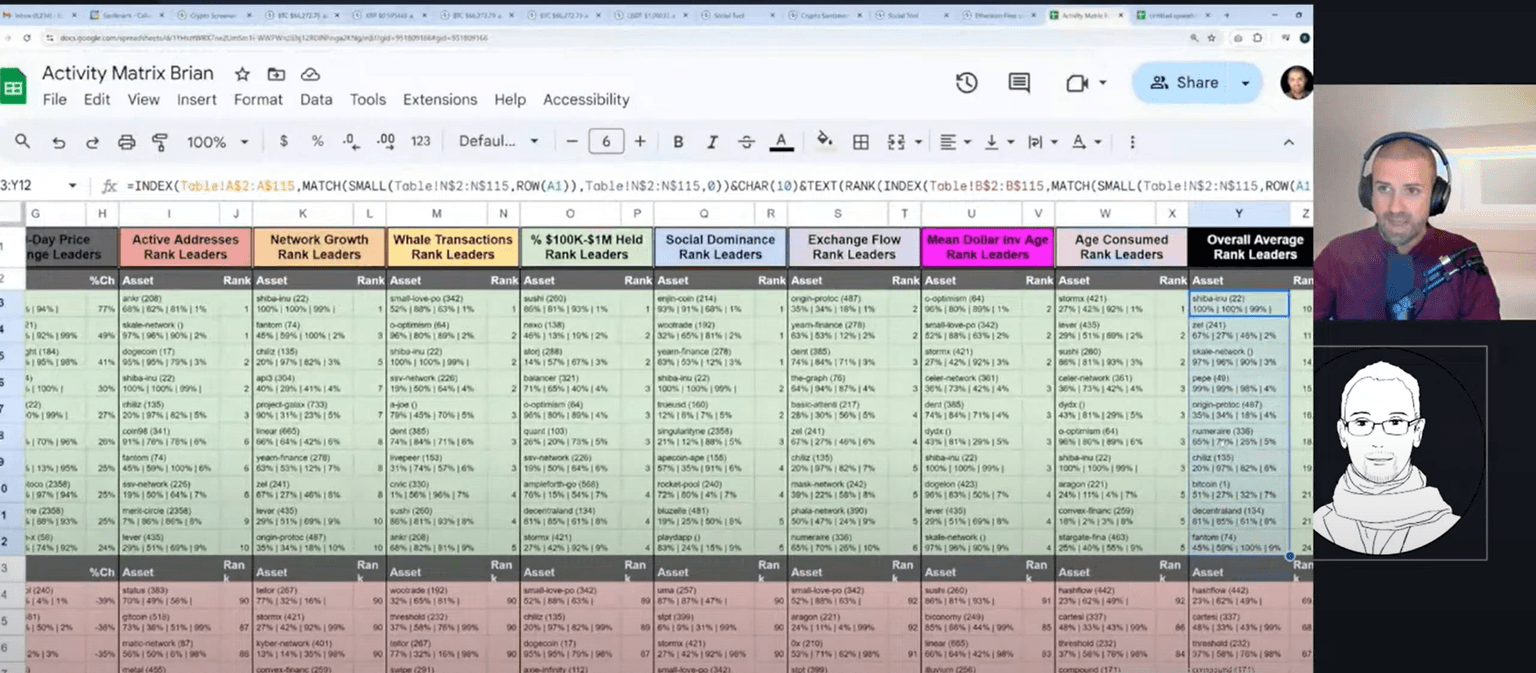The image size is (1536, 673).
Task: Click the font size input field
Action: 606,142
